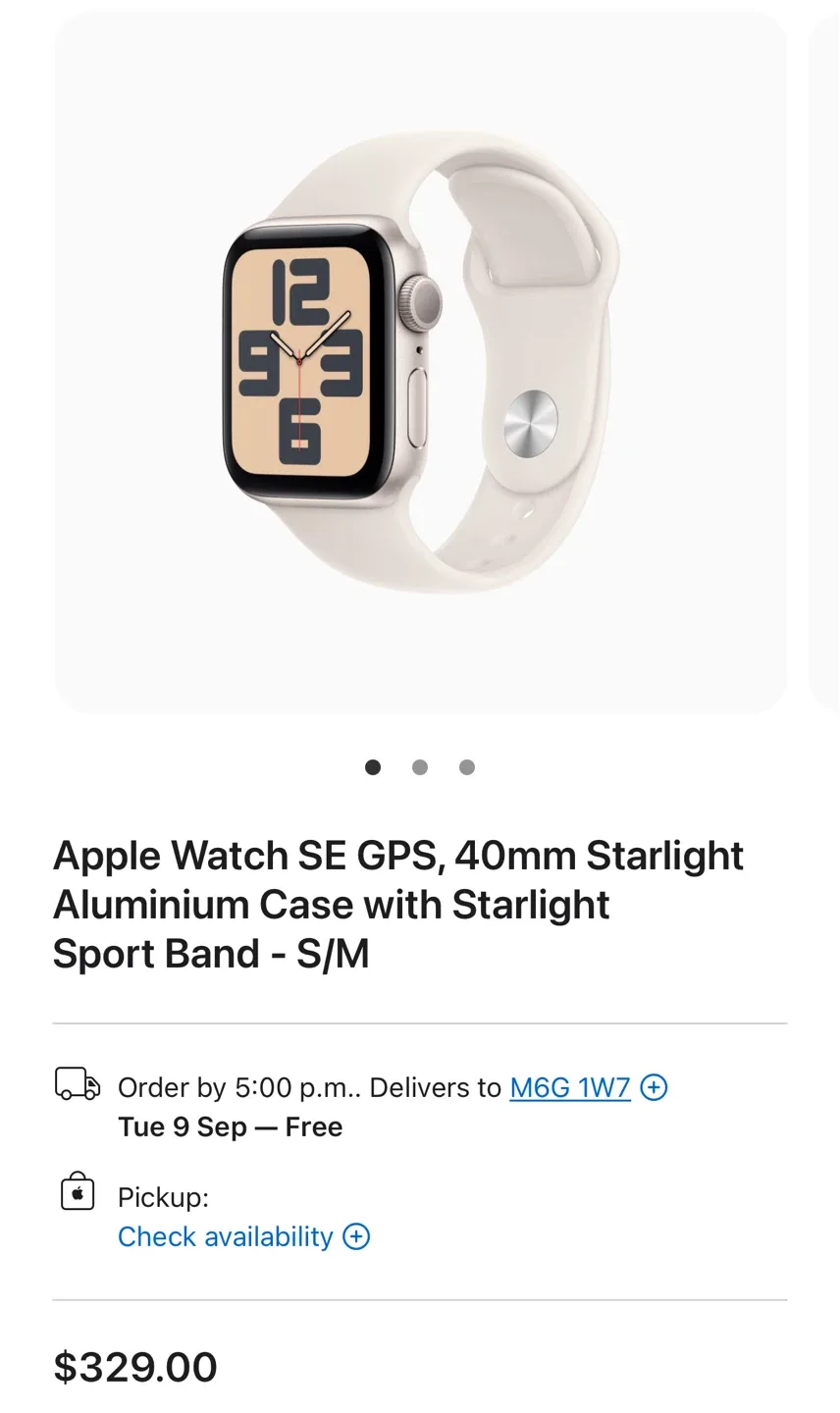Image resolution: width=840 pixels, height=1413 pixels.
Task: Switch to the second carousel dot
Action: tap(420, 767)
